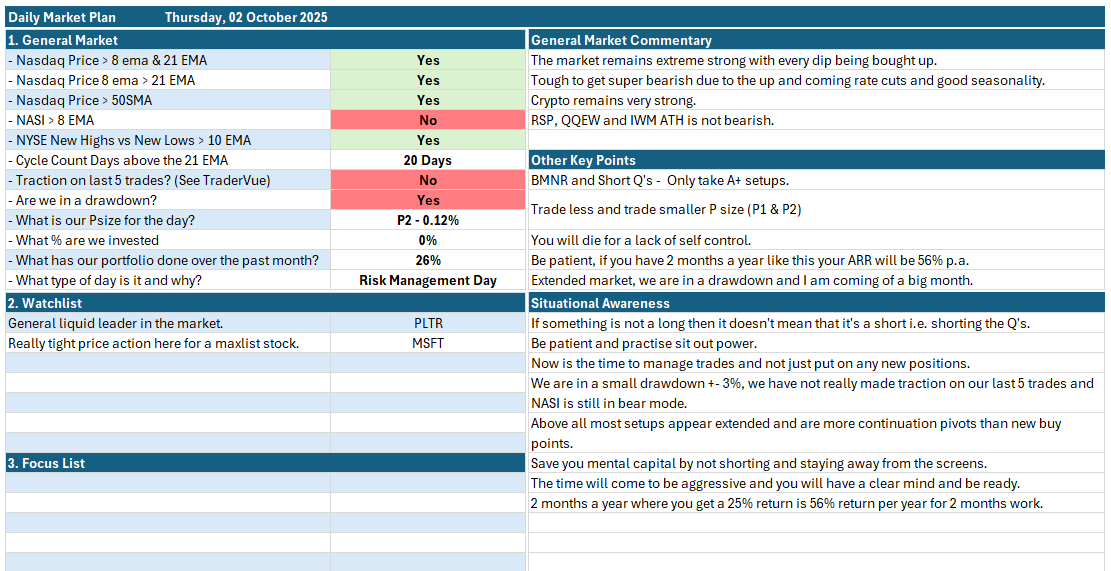Image resolution: width=1111 pixels, height=571 pixels.
Task: Click the 'Daily Market Plan' title cell
Action: (62, 18)
